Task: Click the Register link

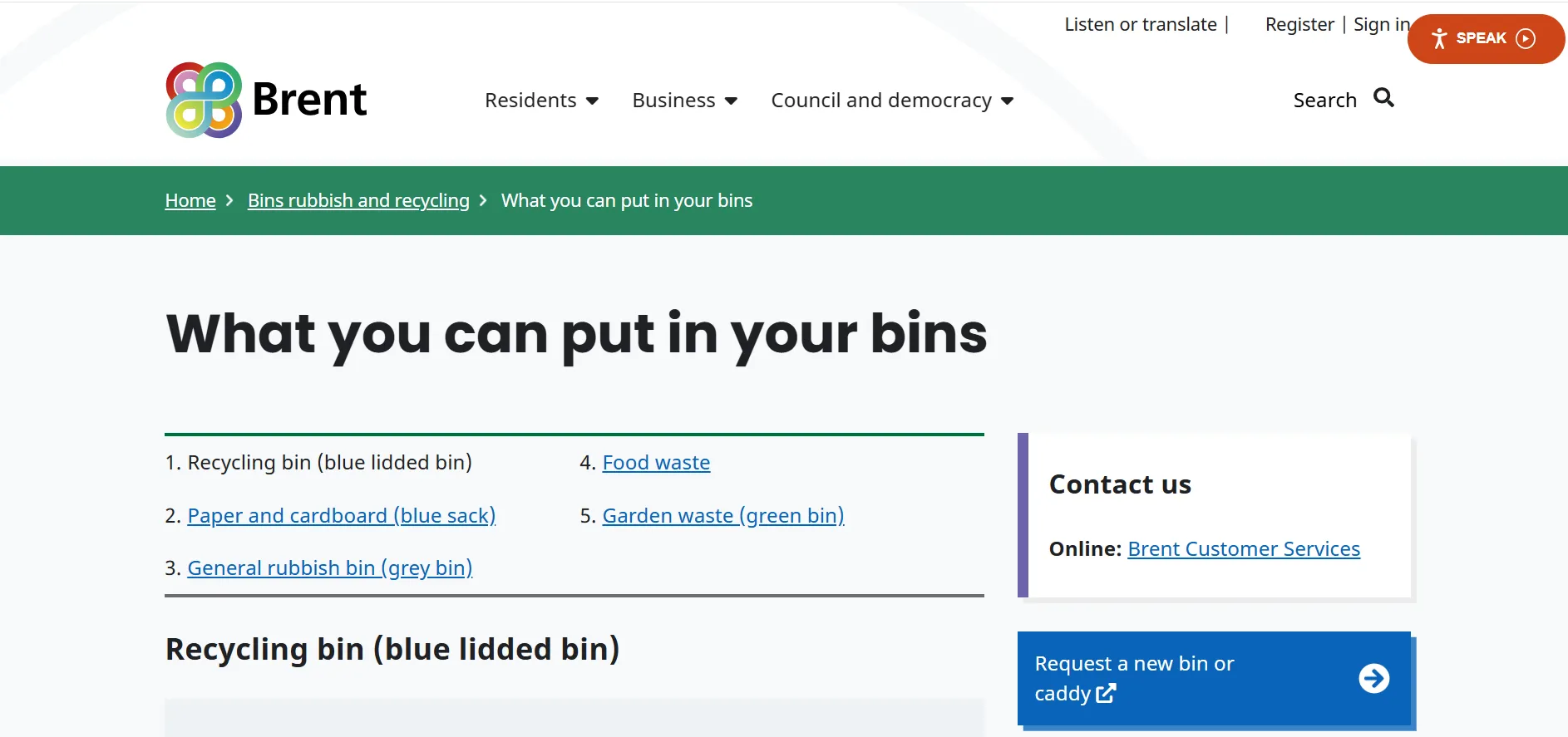Action: coord(1299,25)
